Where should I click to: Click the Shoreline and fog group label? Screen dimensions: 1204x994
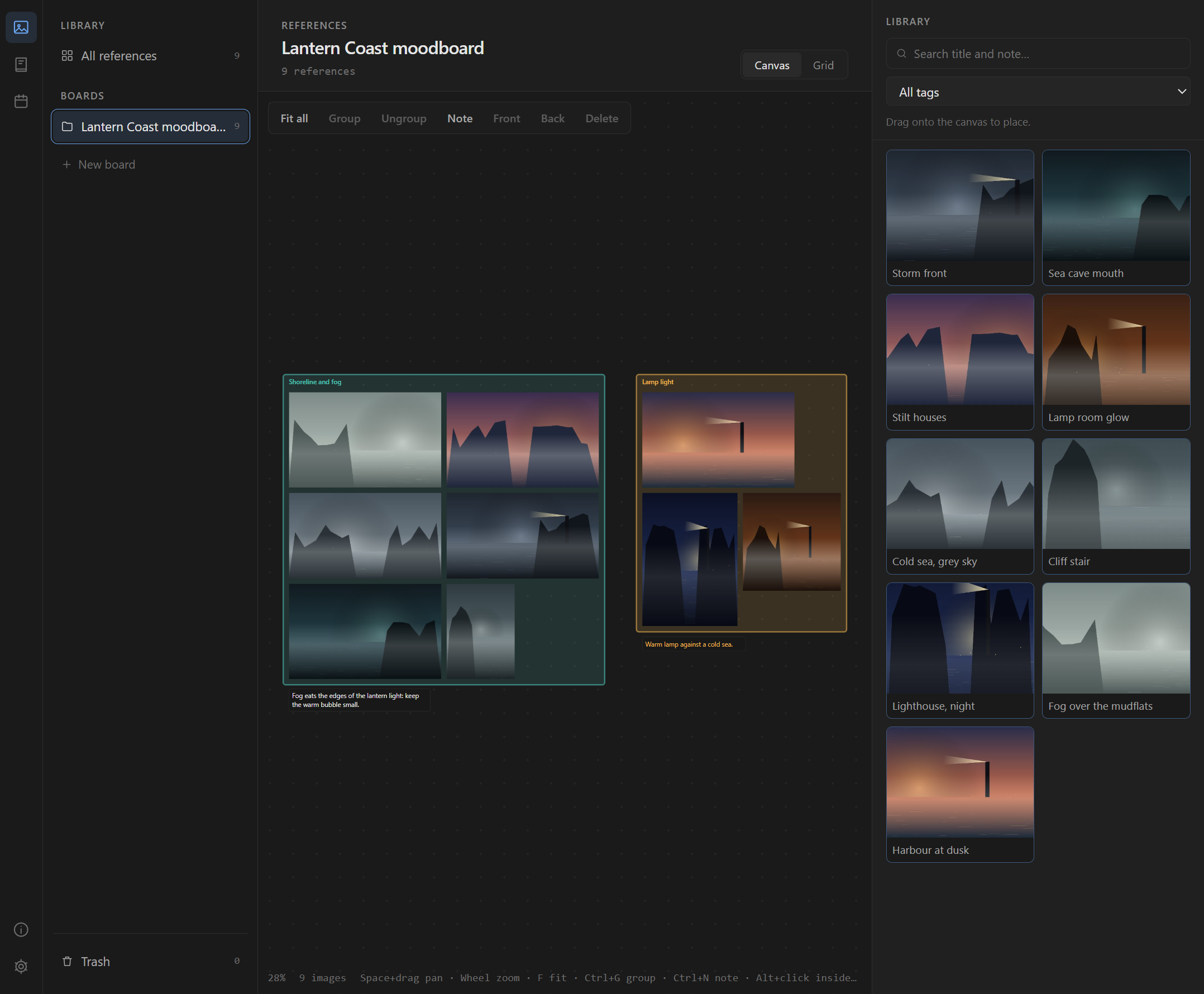pos(315,382)
